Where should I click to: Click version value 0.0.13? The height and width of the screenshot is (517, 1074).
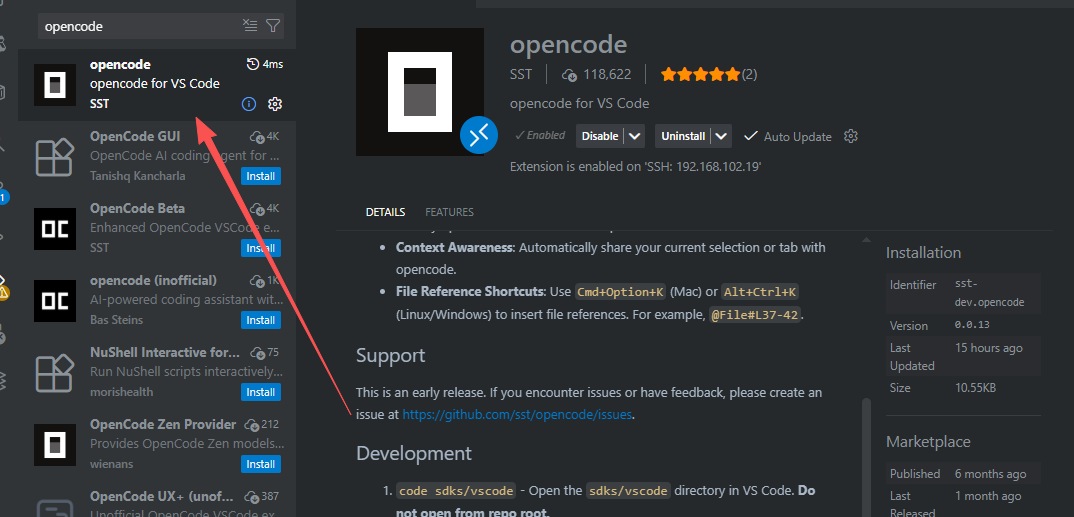[972, 325]
